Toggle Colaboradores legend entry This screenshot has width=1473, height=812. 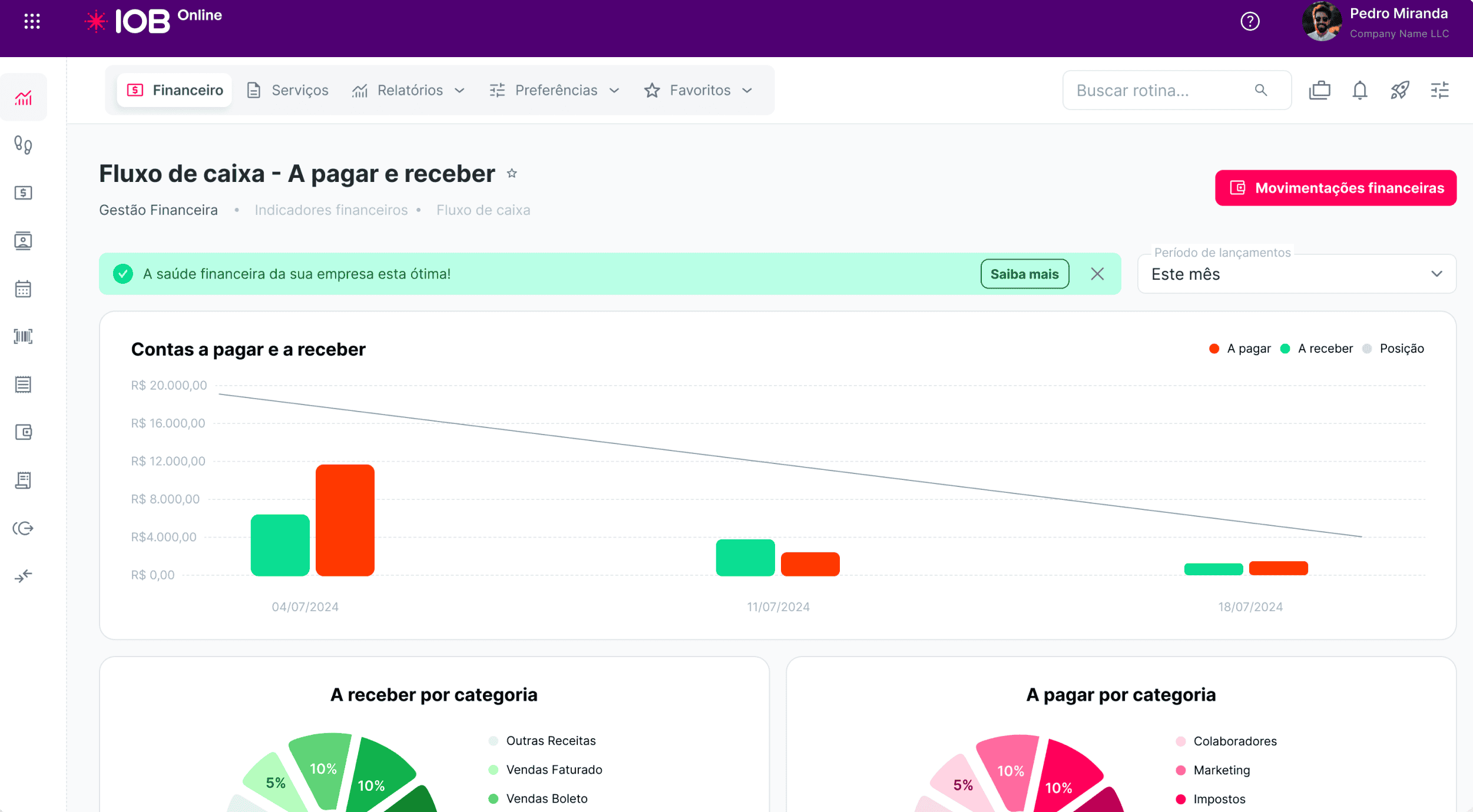[x=1226, y=741]
